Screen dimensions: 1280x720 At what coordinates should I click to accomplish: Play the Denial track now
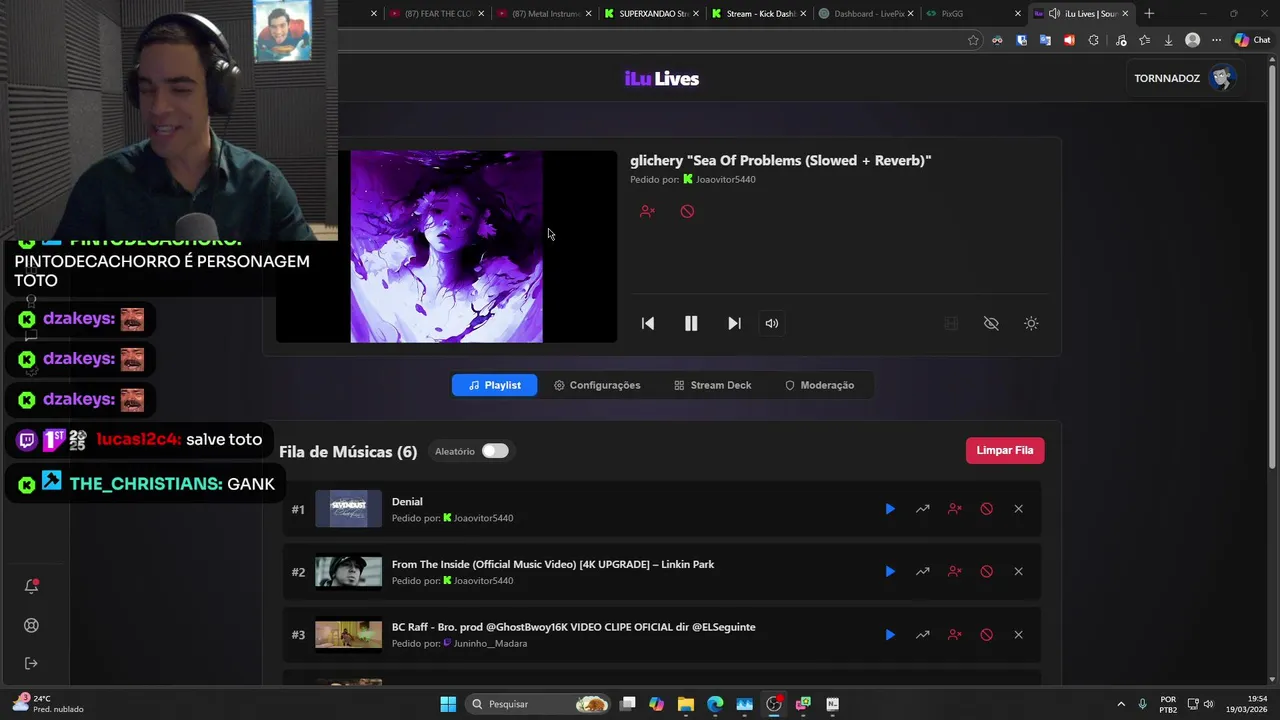pos(890,509)
